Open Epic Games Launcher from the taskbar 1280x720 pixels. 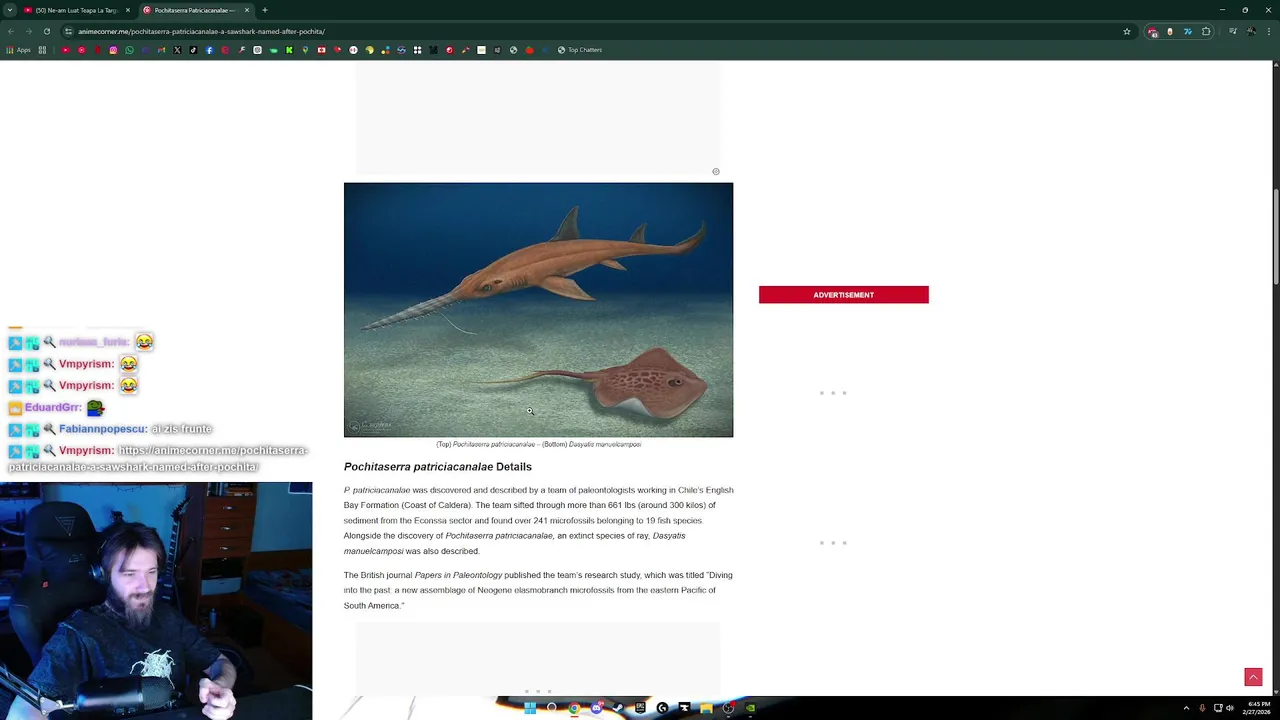click(640, 708)
